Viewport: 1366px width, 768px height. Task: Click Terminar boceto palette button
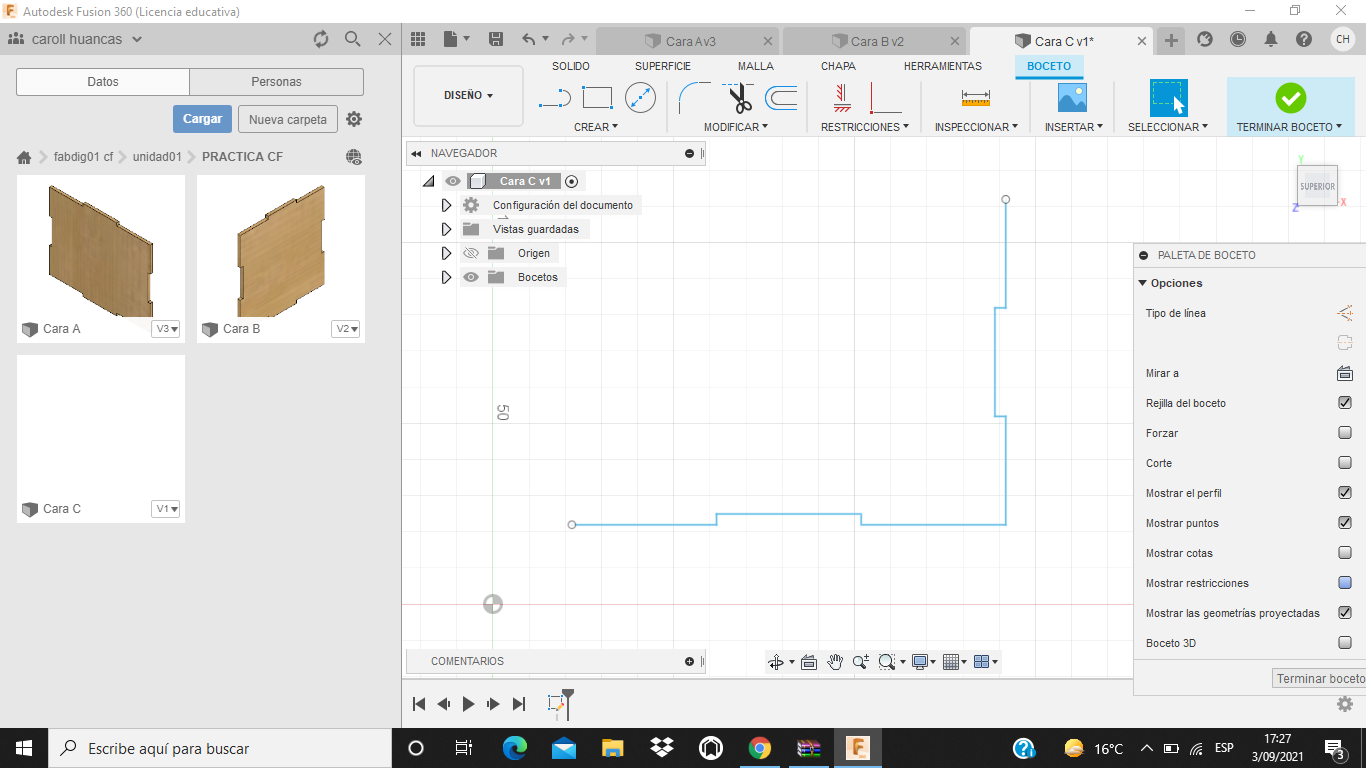click(1320, 678)
